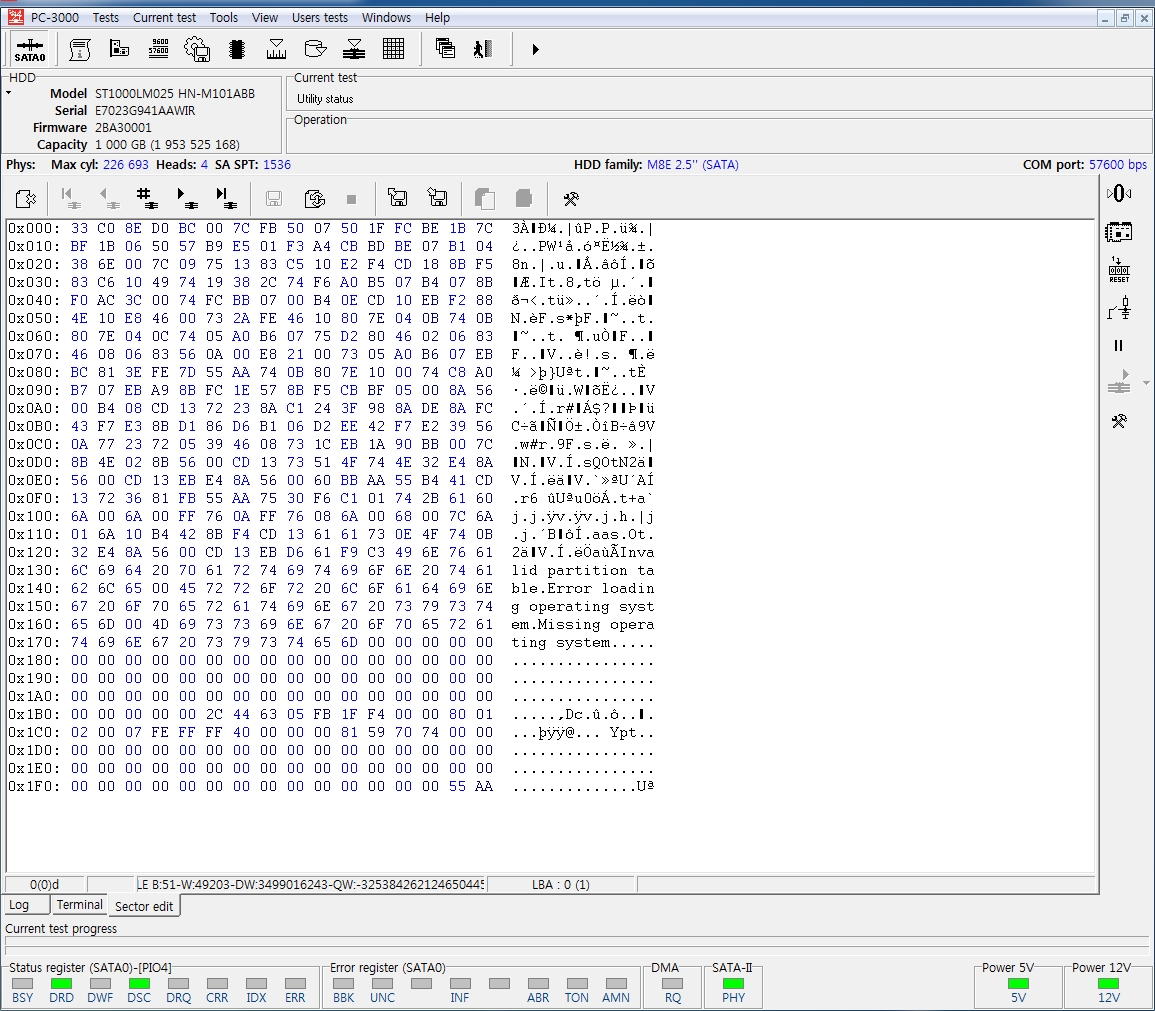Click the go-to-sector hash icon

pos(147,198)
